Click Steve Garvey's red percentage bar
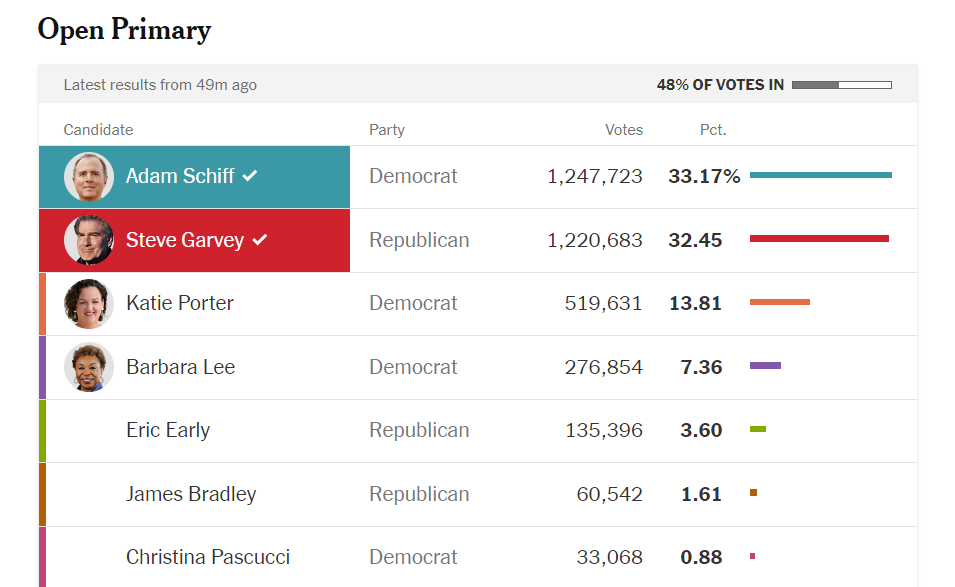Image resolution: width=955 pixels, height=587 pixels. click(819, 238)
